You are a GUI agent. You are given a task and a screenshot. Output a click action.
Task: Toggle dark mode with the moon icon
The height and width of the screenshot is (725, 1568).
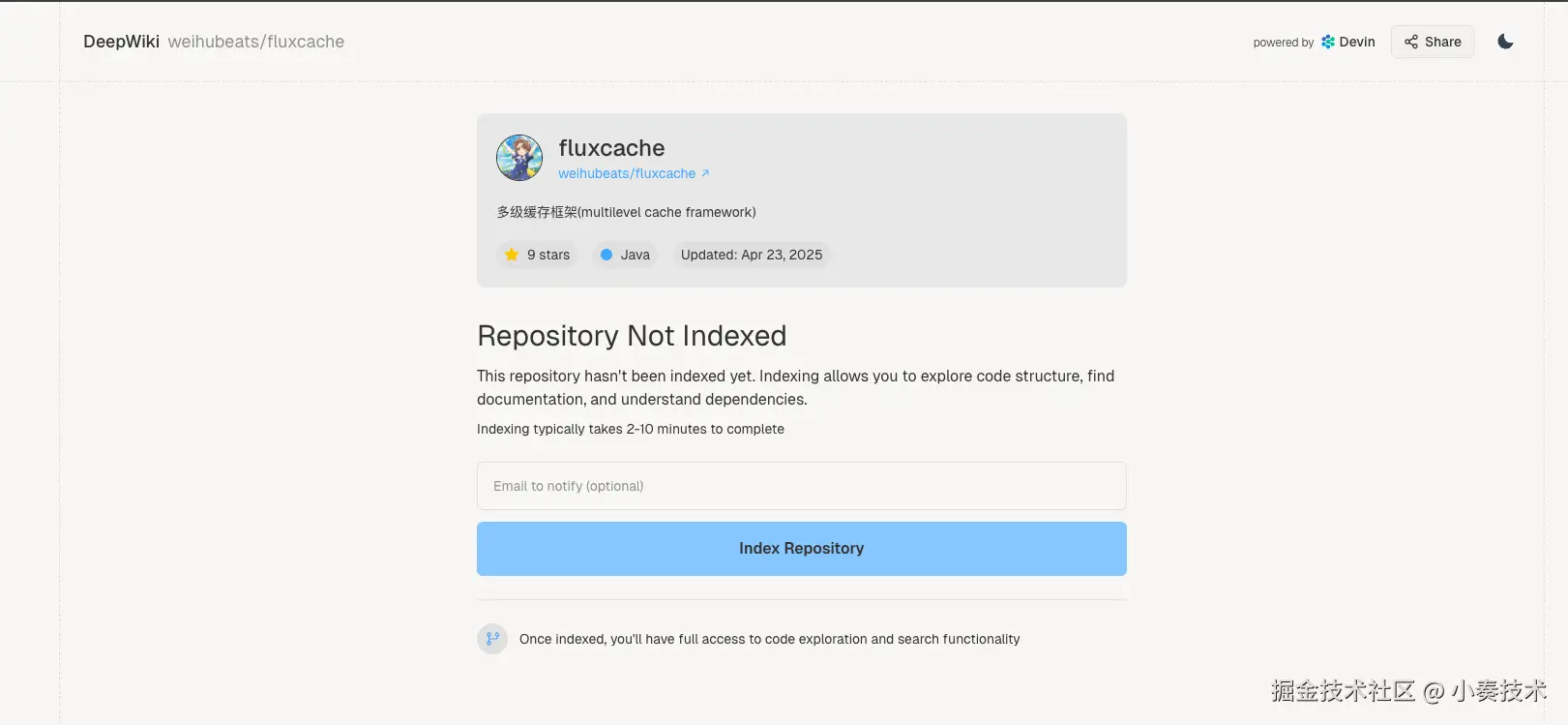[x=1505, y=42]
